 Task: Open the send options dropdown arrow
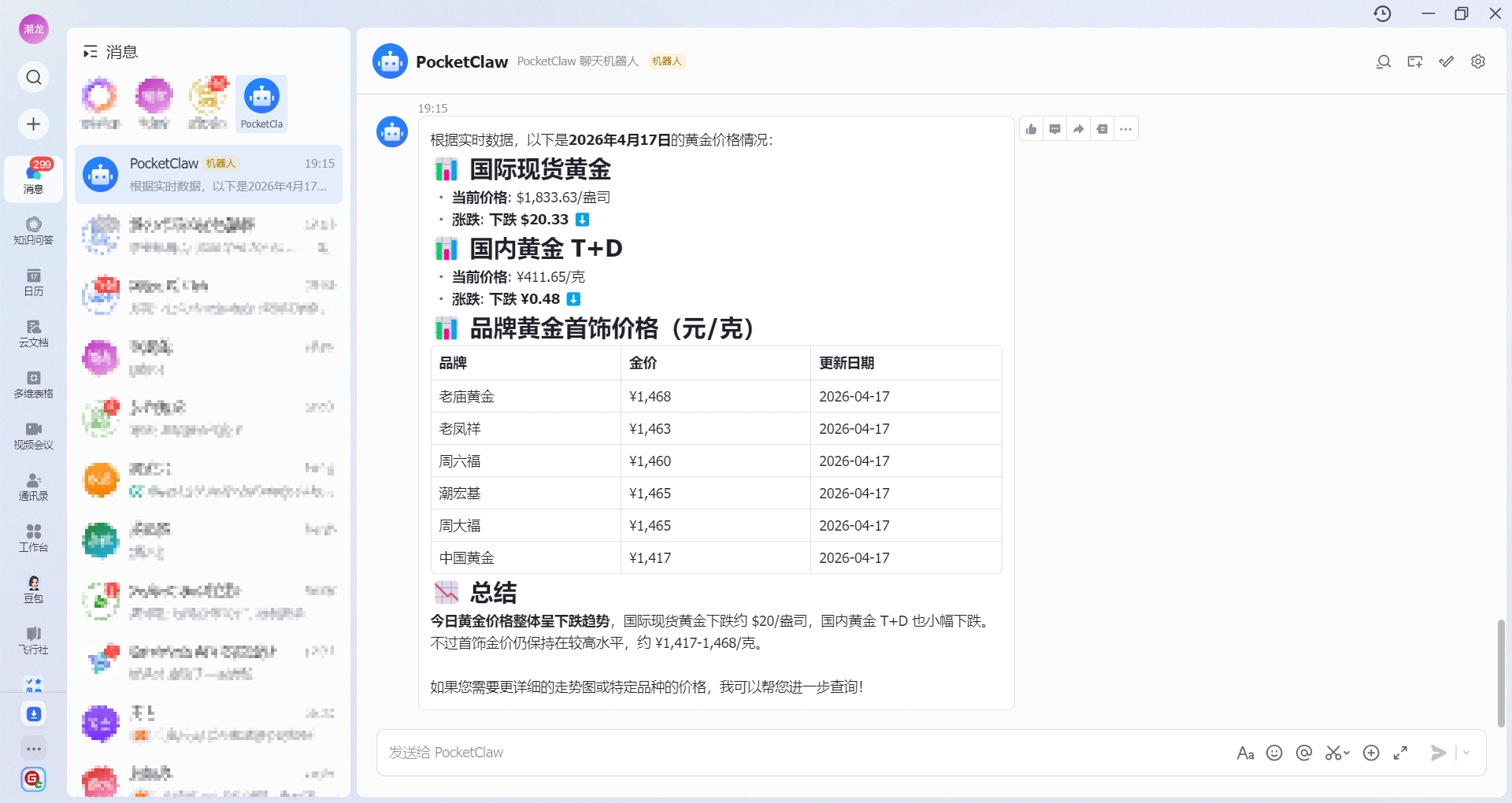click(1466, 753)
